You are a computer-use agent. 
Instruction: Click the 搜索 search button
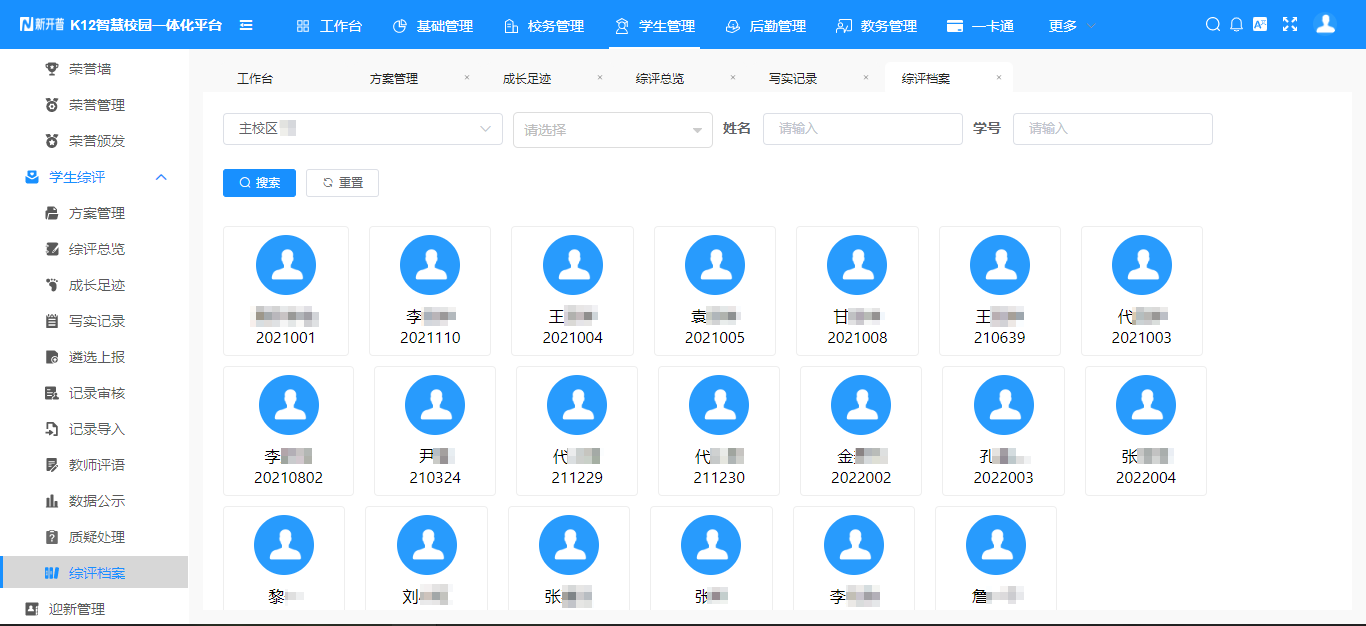tap(259, 183)
